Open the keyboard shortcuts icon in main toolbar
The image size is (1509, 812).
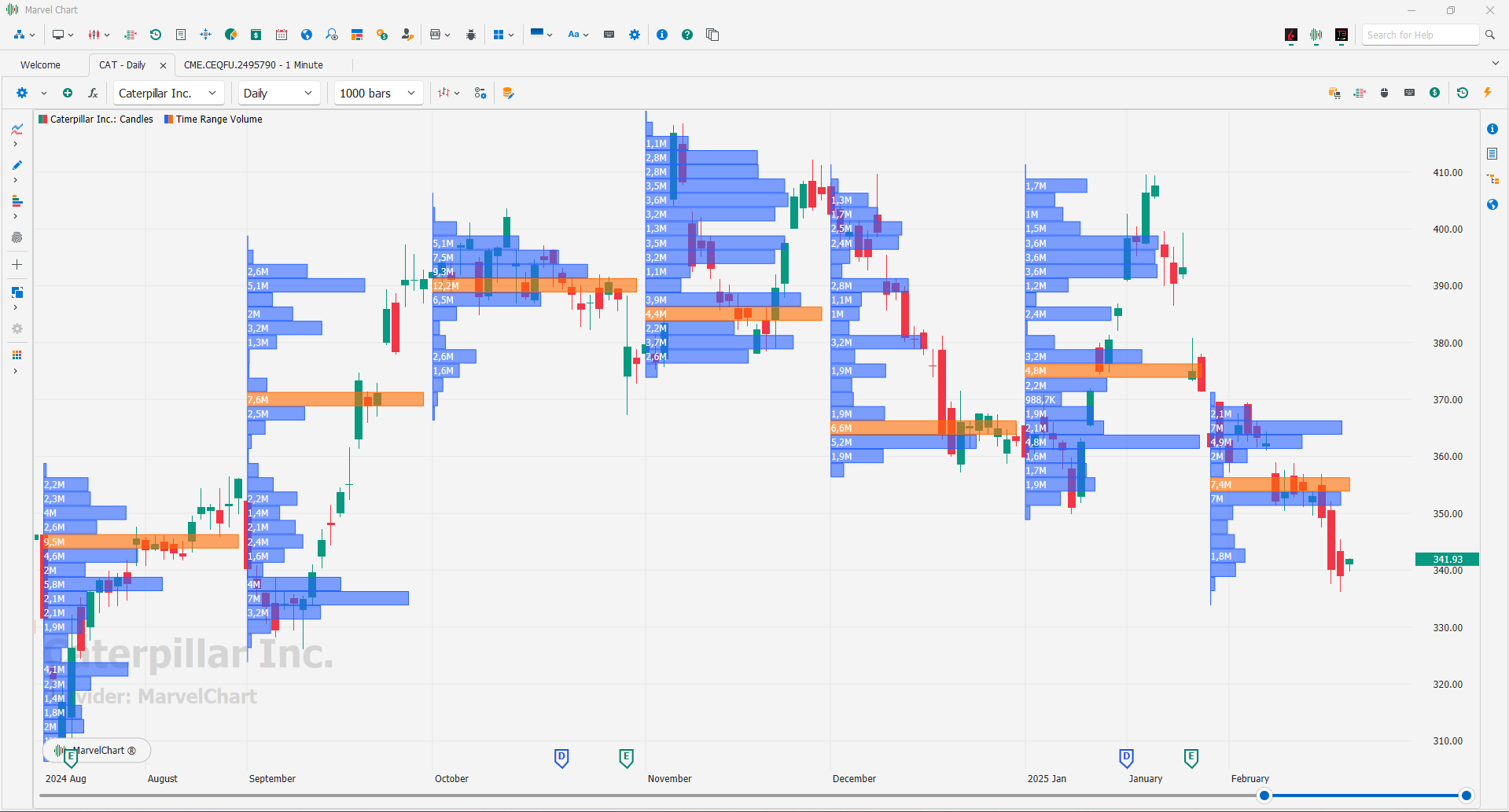click(609, 35)
